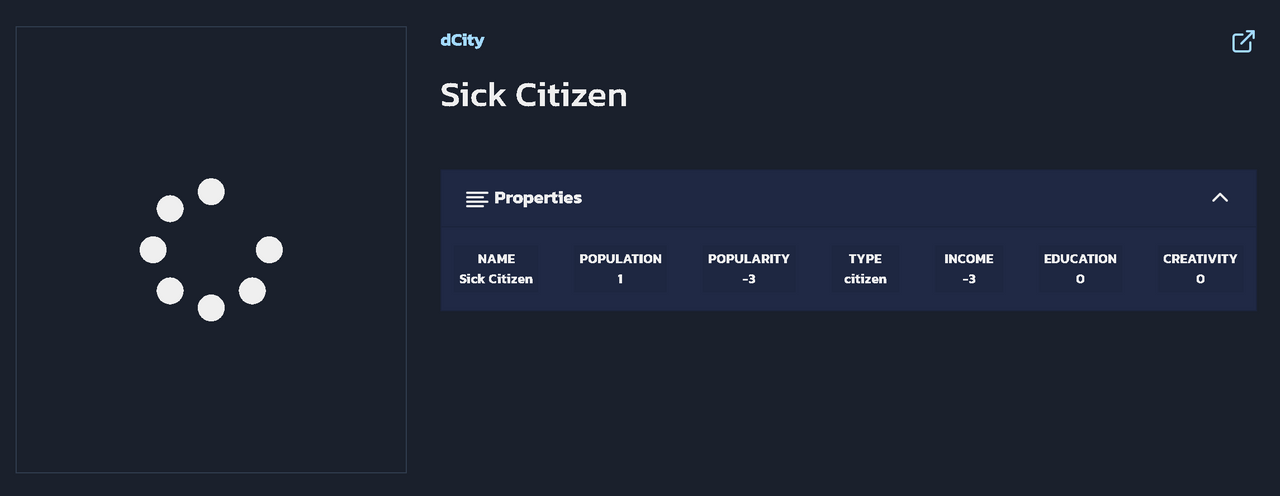Select the POPULATION property card

pyautogui.click(x=620, y=268)
